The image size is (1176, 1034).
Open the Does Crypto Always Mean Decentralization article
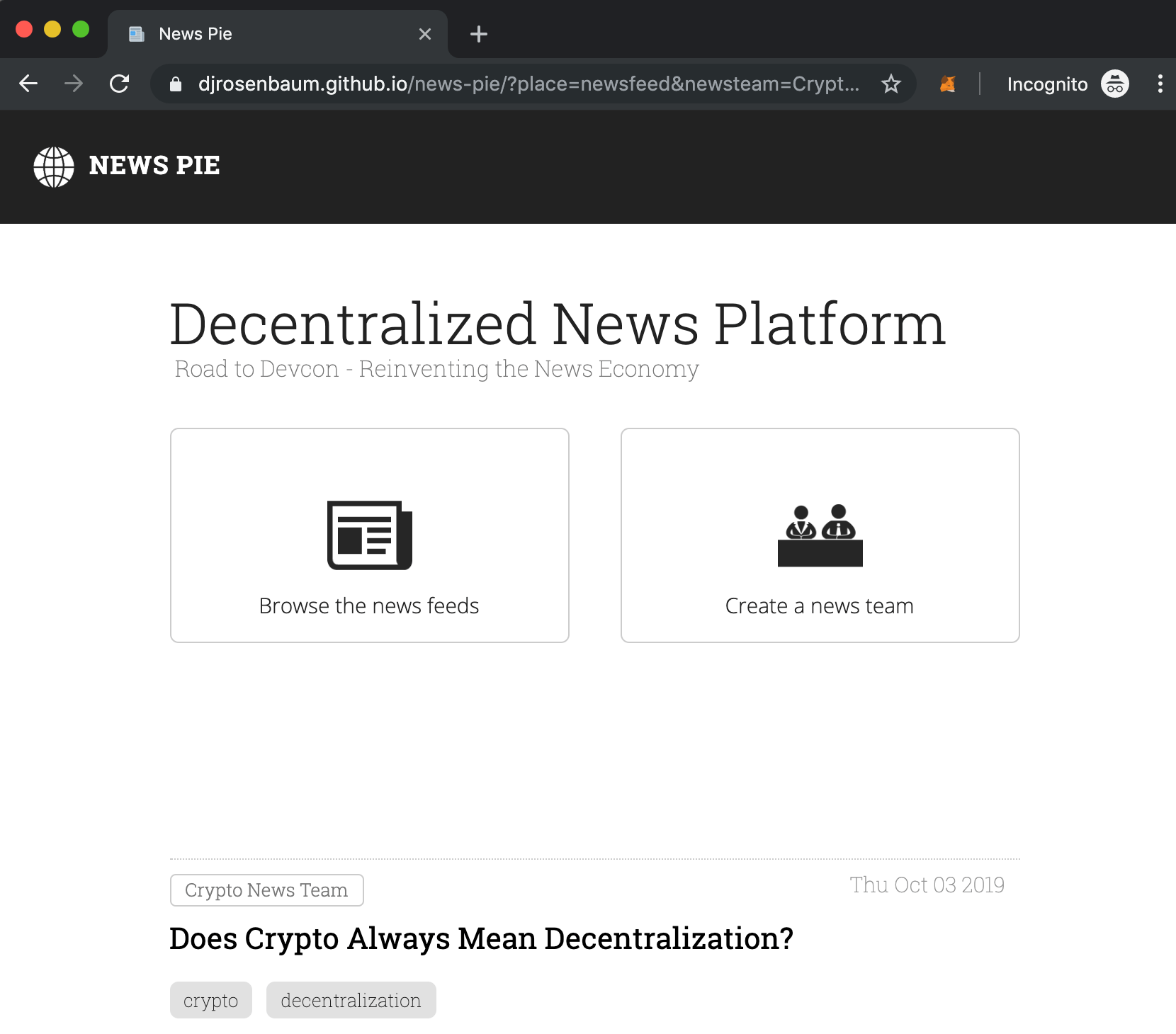click(481, 939)
